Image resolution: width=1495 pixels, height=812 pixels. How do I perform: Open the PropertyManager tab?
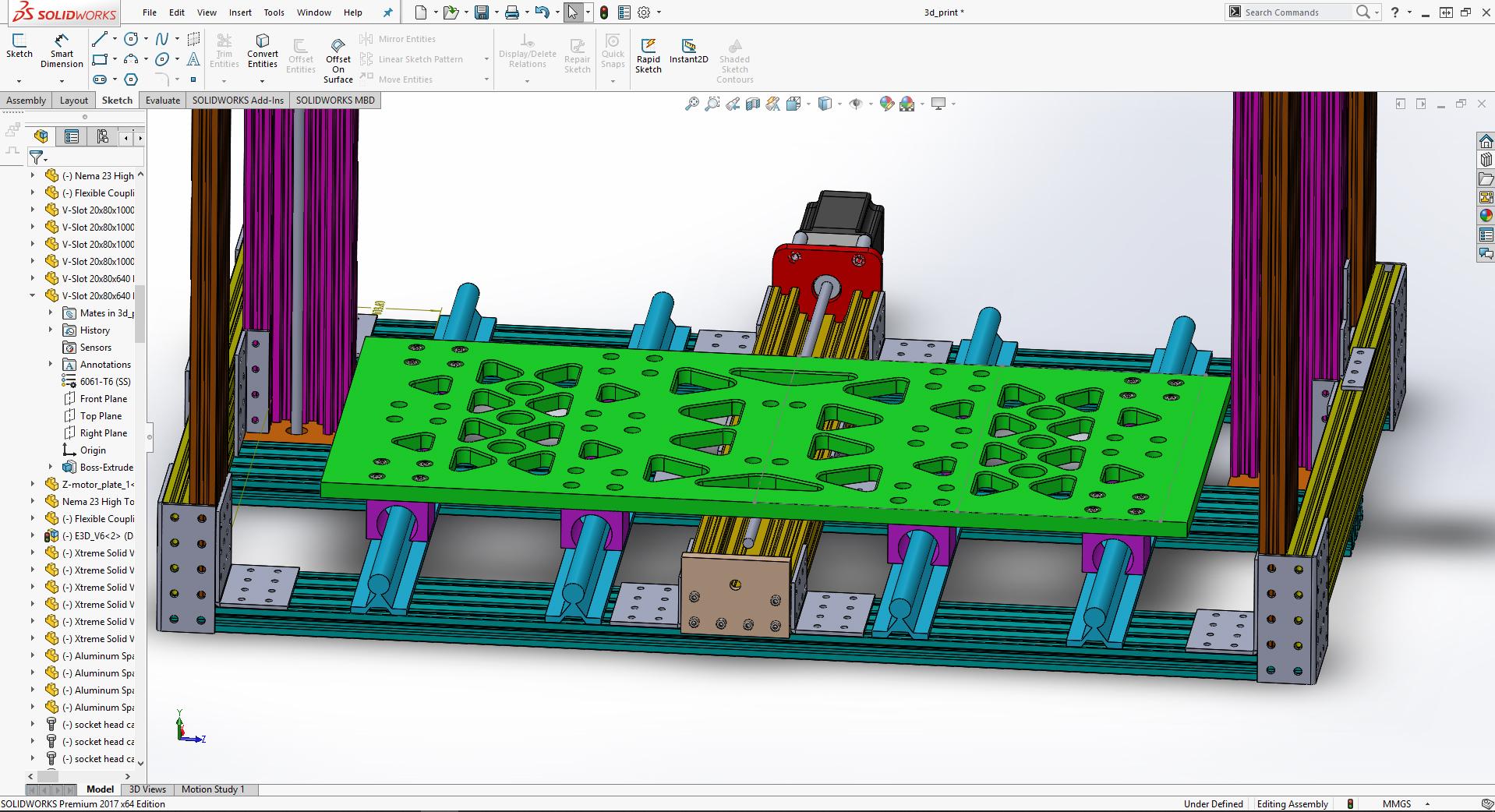[x=72, y=137]
